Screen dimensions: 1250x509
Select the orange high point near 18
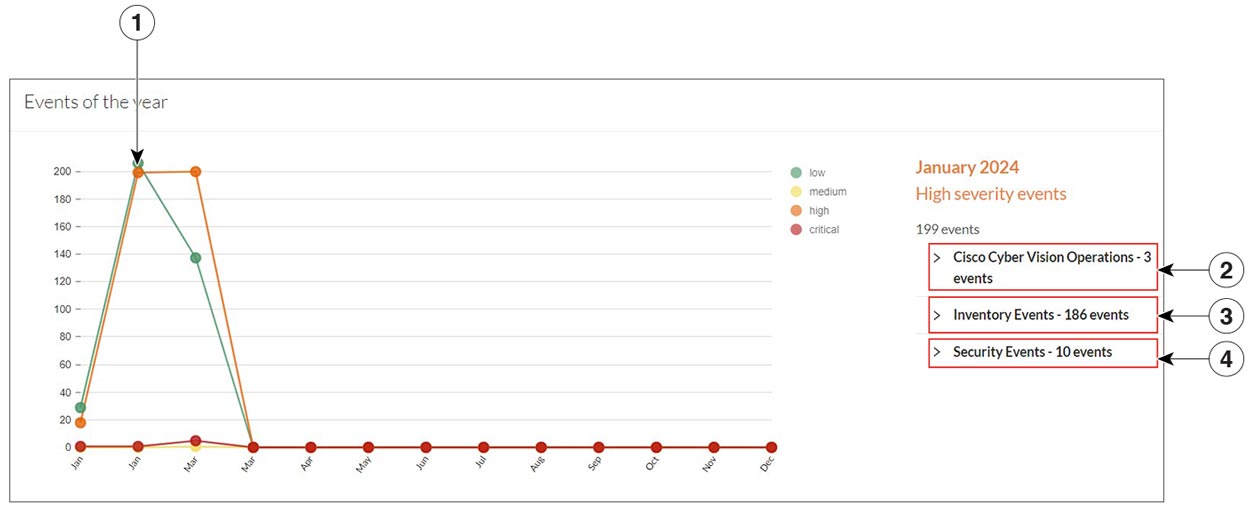tap(80, 423)
